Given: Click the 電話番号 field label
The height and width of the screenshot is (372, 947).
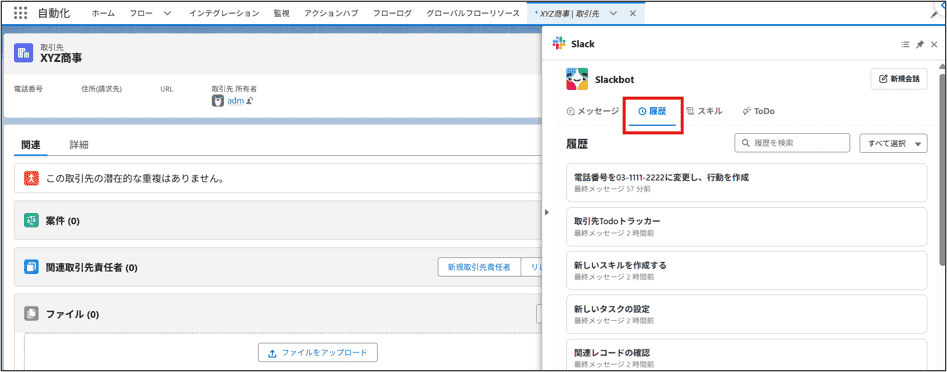Looking at the screenshot, I should [28, 89].
